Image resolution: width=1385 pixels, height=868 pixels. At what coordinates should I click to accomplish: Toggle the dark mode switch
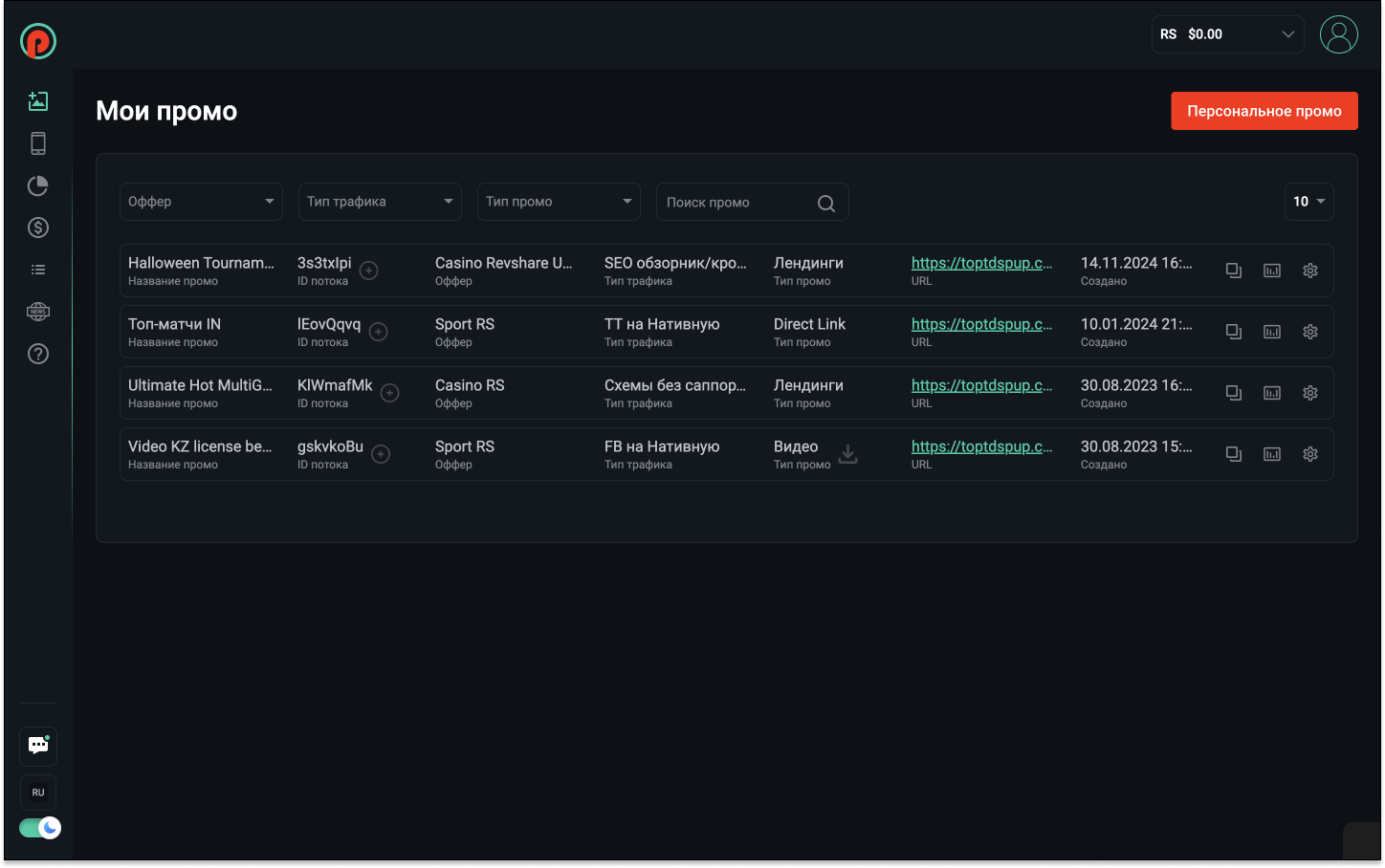click(40, 828)
